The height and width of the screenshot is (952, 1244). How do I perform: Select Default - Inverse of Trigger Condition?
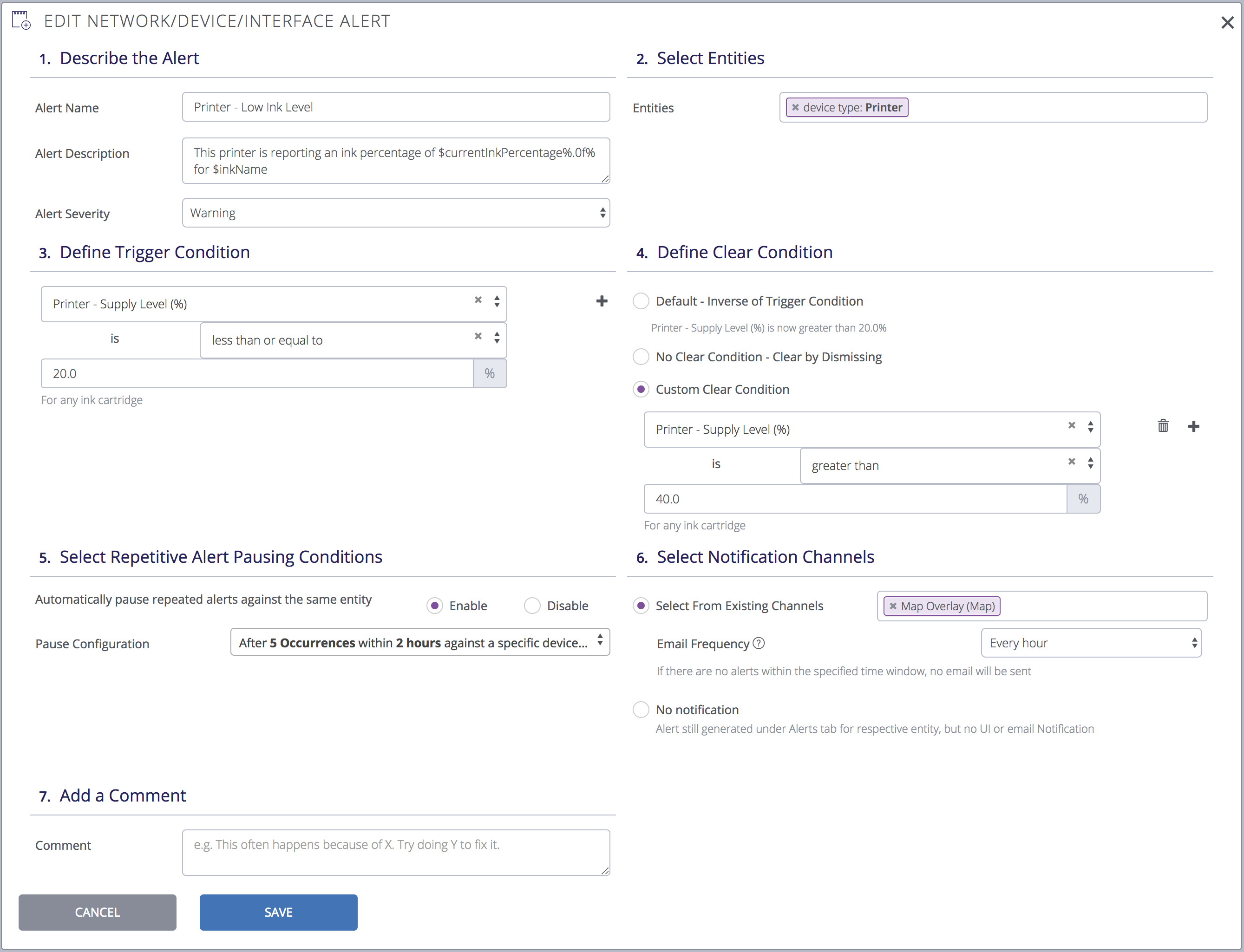[641, 301]
